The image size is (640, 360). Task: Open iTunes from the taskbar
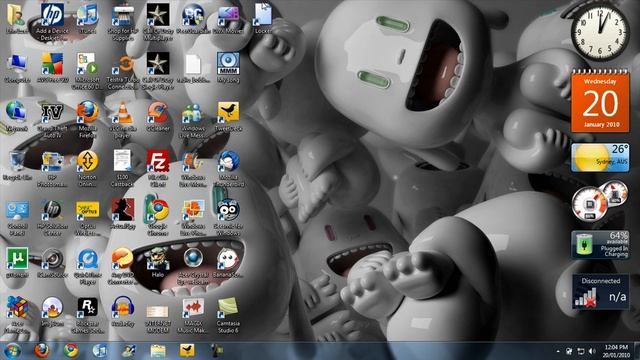(x=100, y=351)
